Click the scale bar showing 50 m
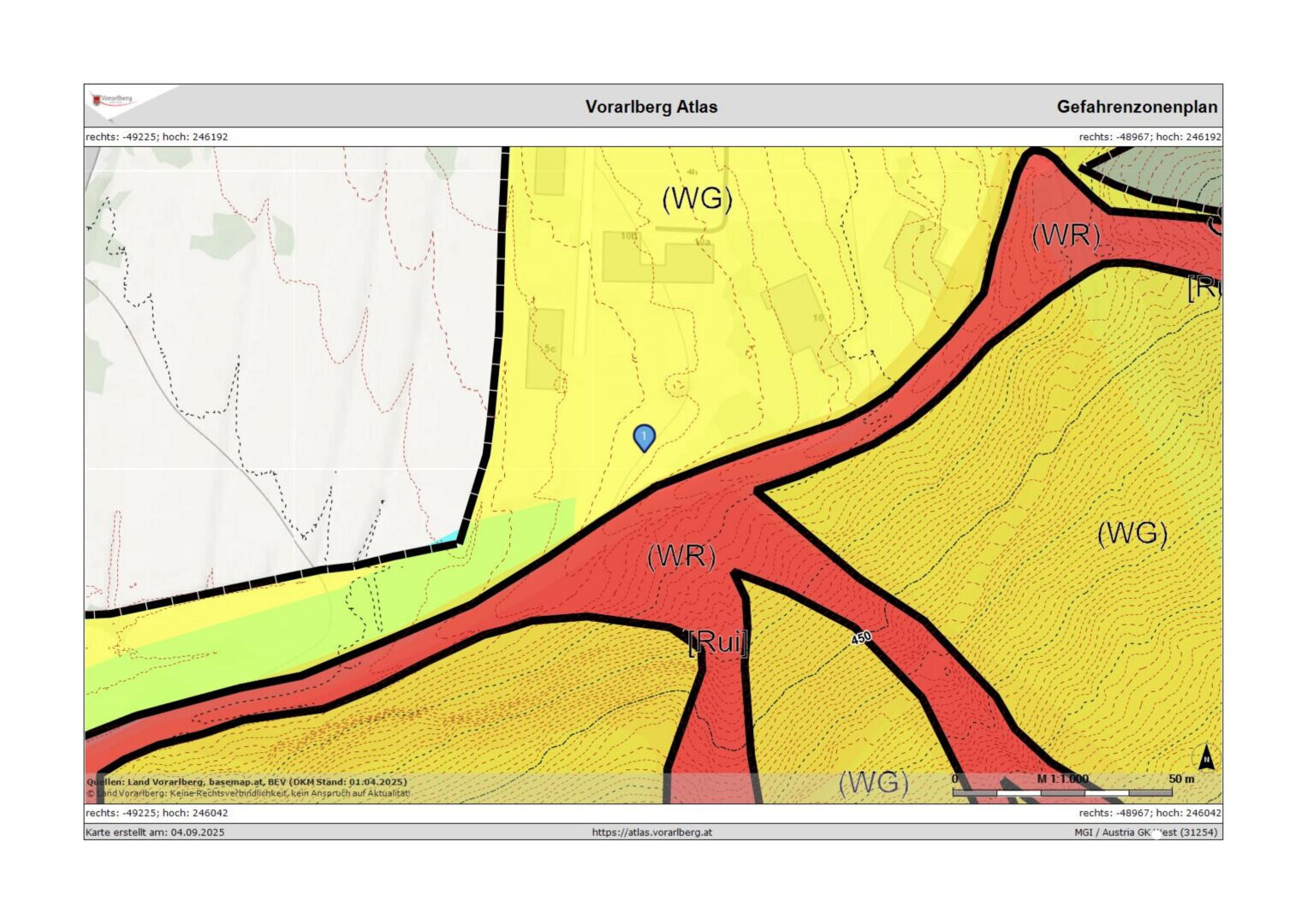The width and height of the screenshot is (1307, 924). point(1061,793)
